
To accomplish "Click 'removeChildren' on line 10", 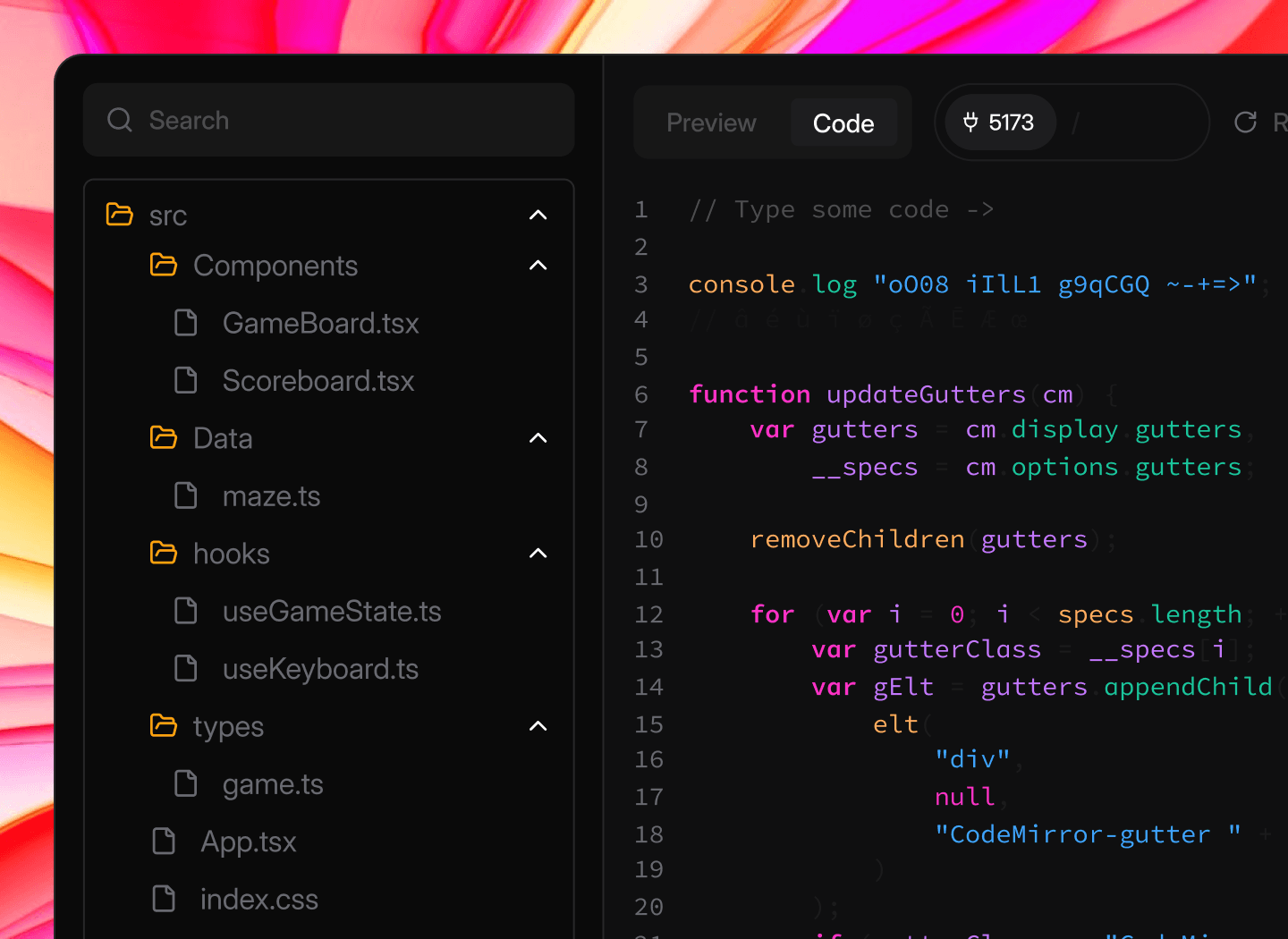I will pyautogui.click(x=857, y=539).
